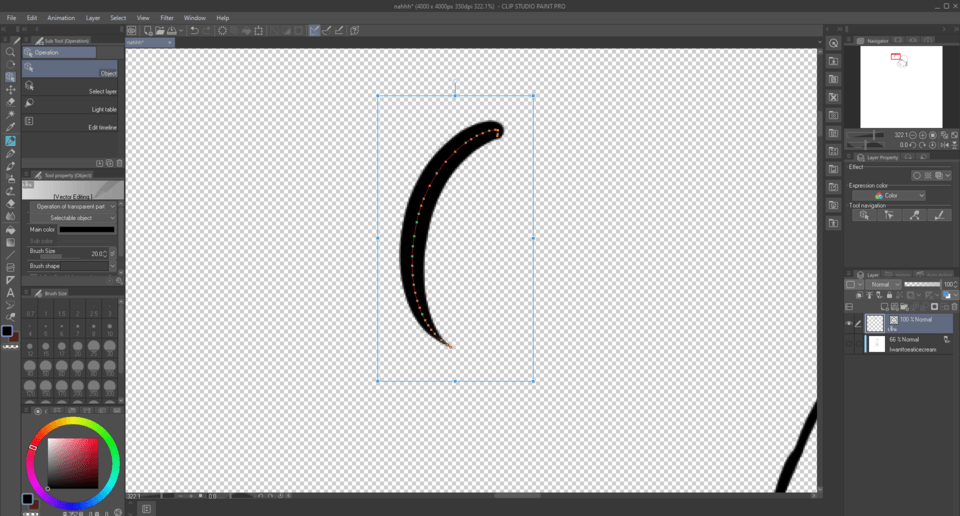Select the Fill bucket tool
Screen dimensions: 960x516
pyautogui.click(x=10, y=230)
